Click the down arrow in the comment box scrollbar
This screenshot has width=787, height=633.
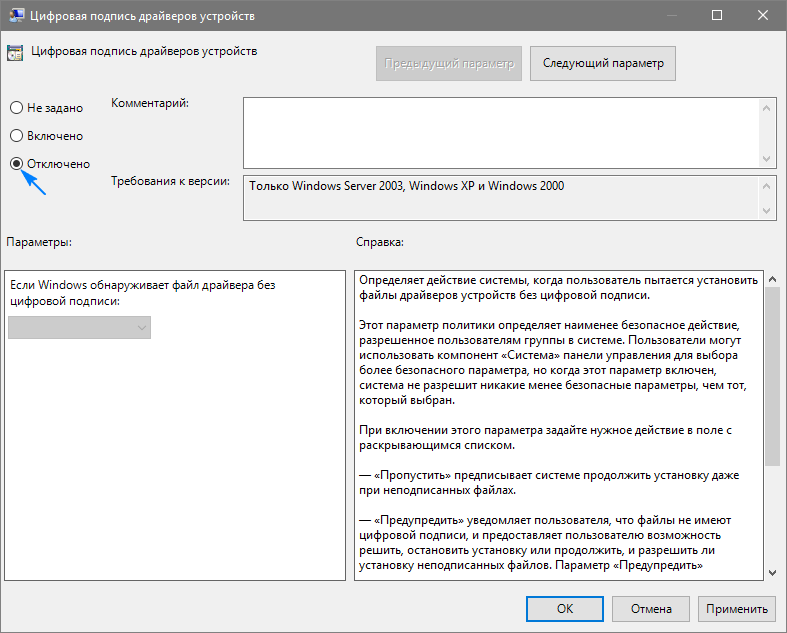tap(768, 158)
